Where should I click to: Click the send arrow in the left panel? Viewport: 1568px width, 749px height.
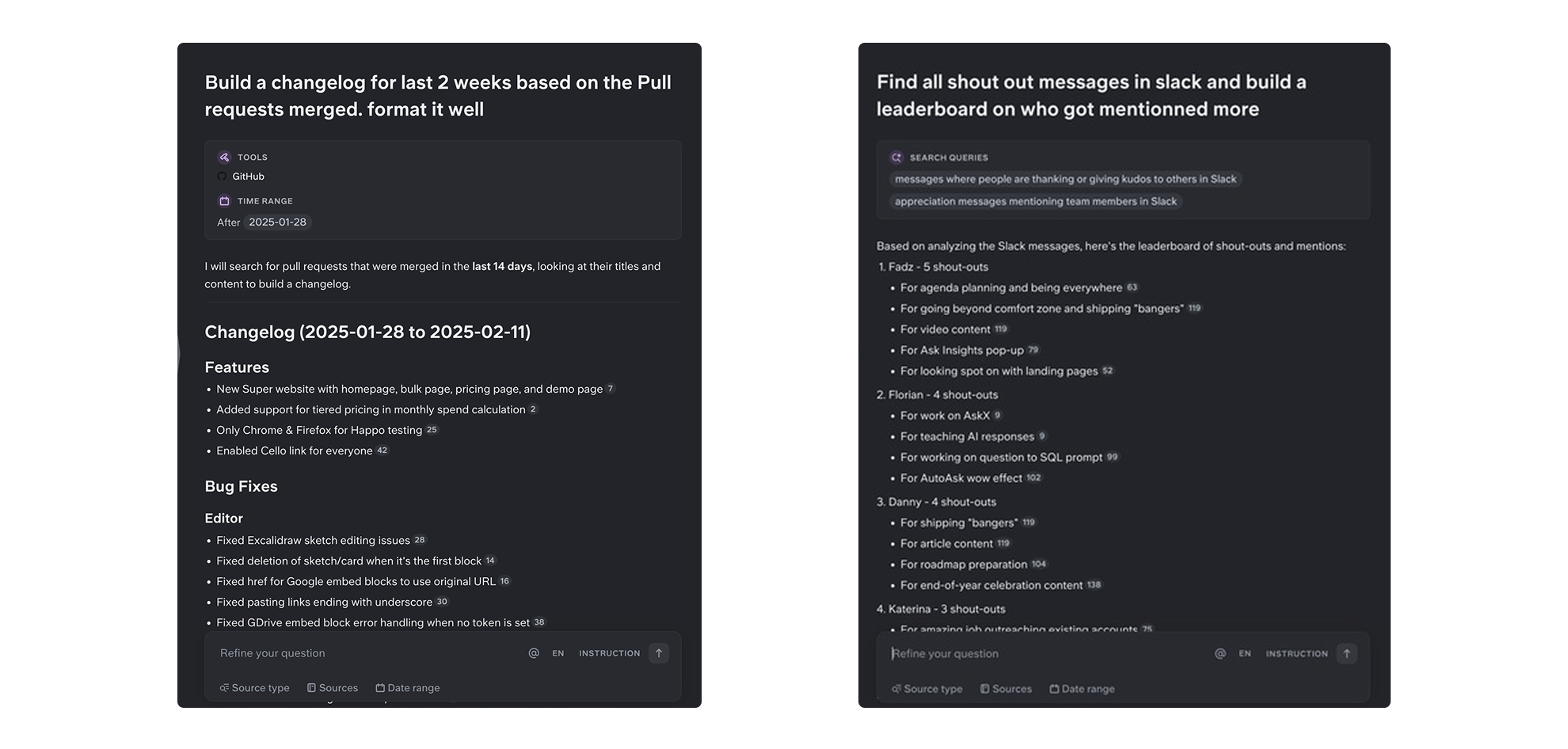coord(659,653)
